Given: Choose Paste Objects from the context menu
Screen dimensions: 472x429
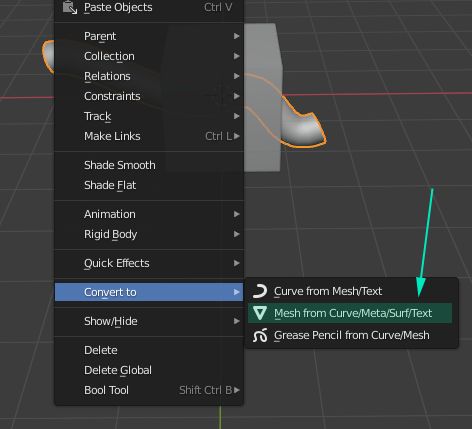Looking at the screenshot, I should click(x=149, y=7).
